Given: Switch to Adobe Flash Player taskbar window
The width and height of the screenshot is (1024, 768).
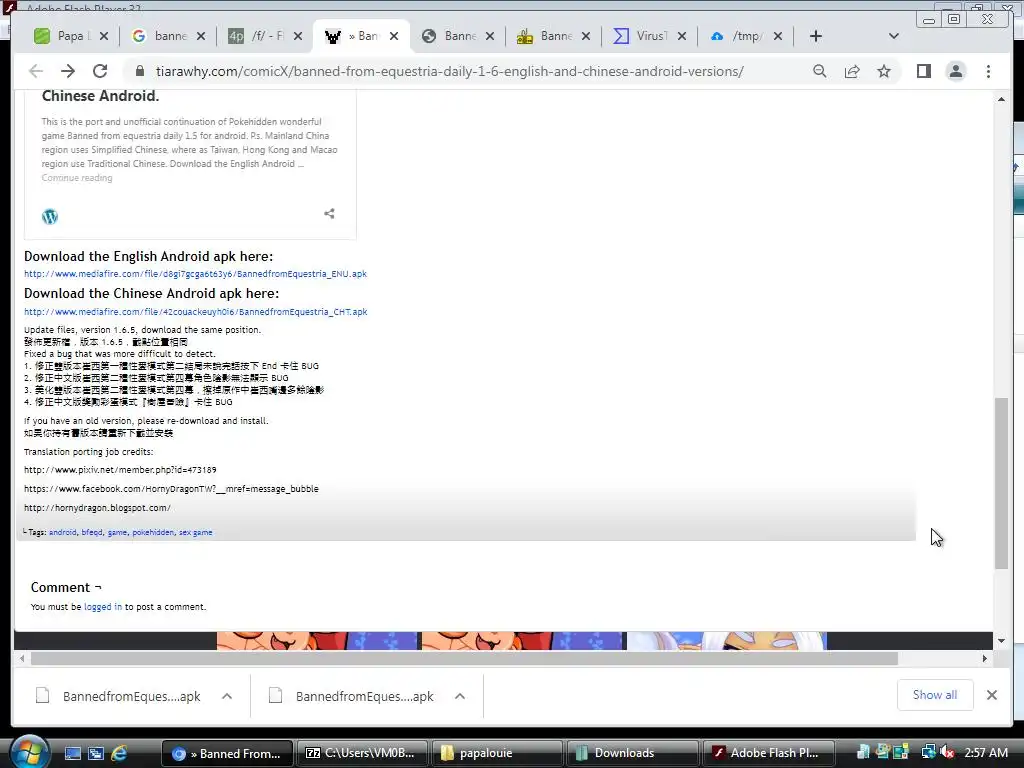Looking at the screenshot, I should (768, 753).
